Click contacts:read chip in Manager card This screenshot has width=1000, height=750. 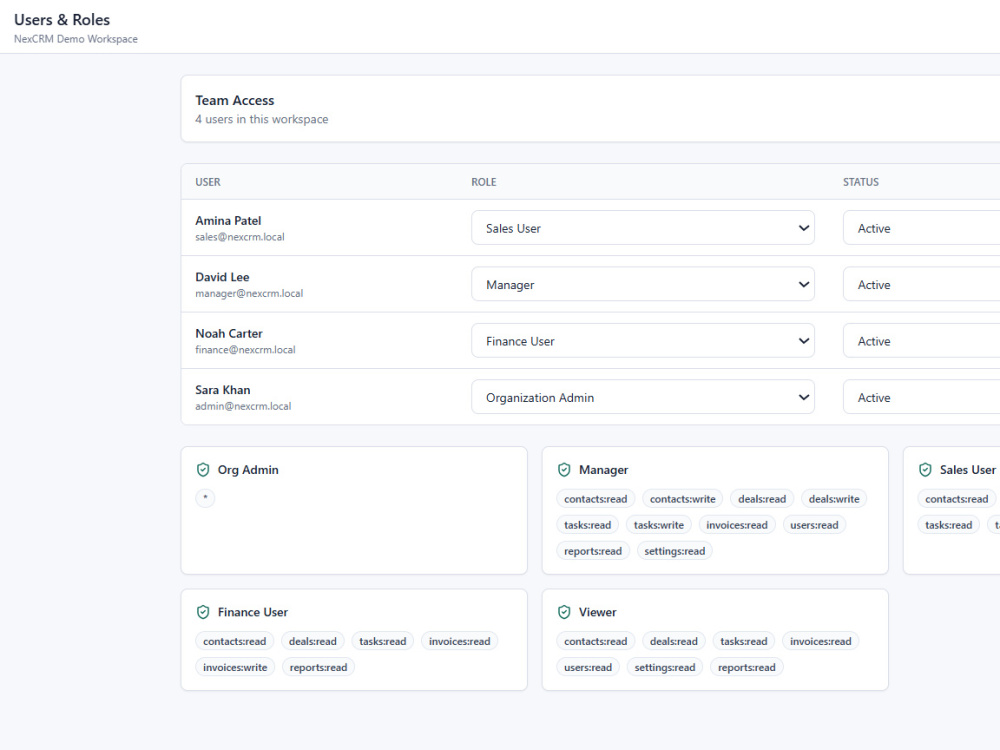coord(596,499)
